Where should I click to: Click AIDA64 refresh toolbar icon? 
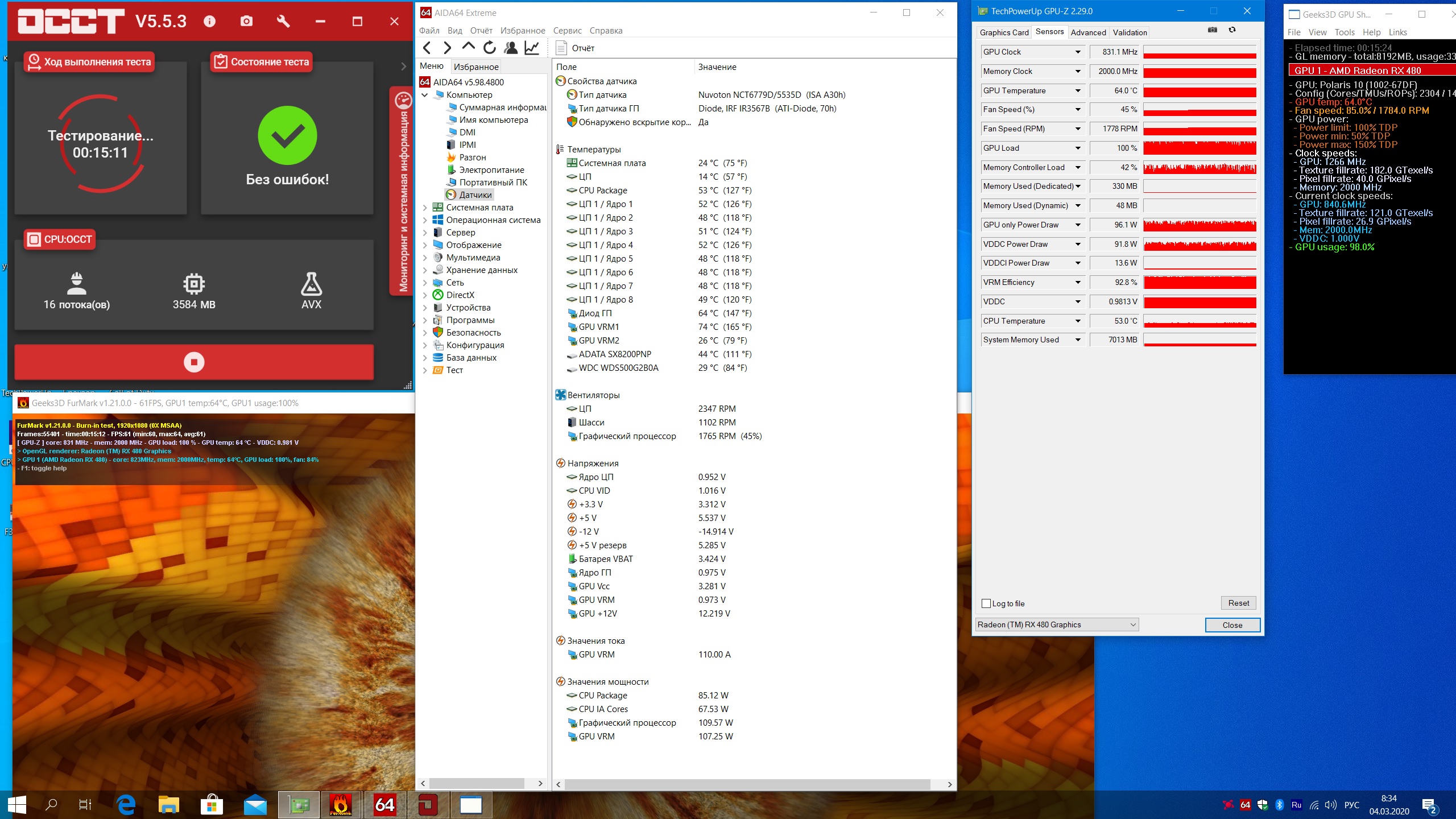click(x=490, y=48)
